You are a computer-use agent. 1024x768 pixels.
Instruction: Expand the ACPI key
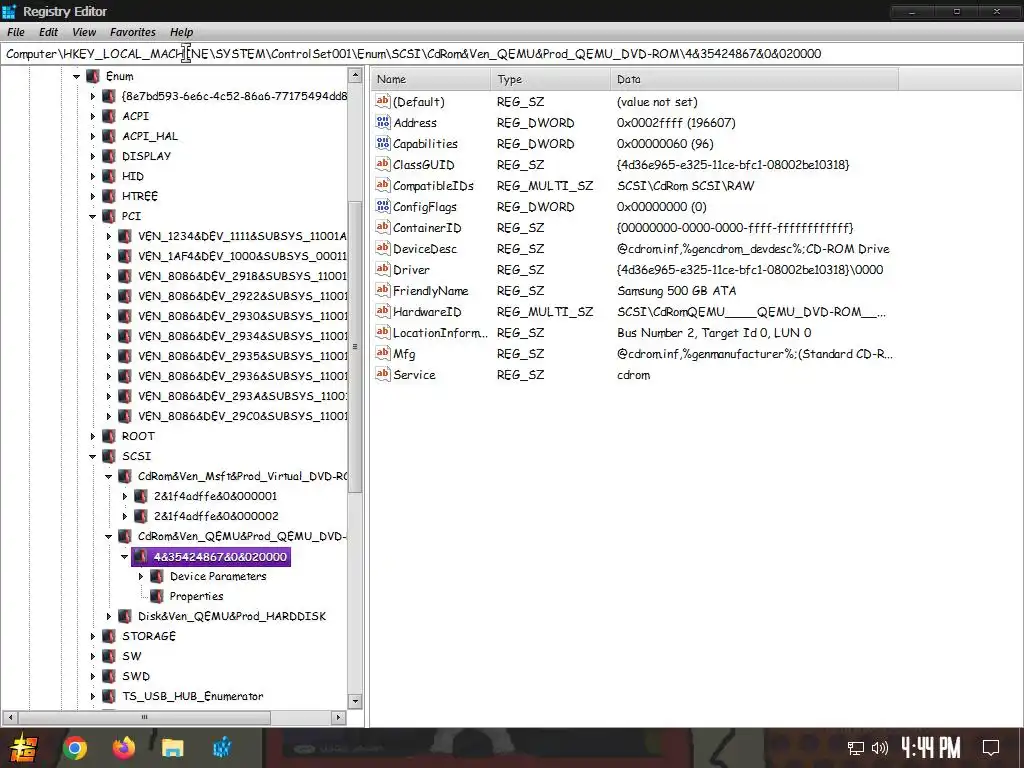[x=93, y=116]
